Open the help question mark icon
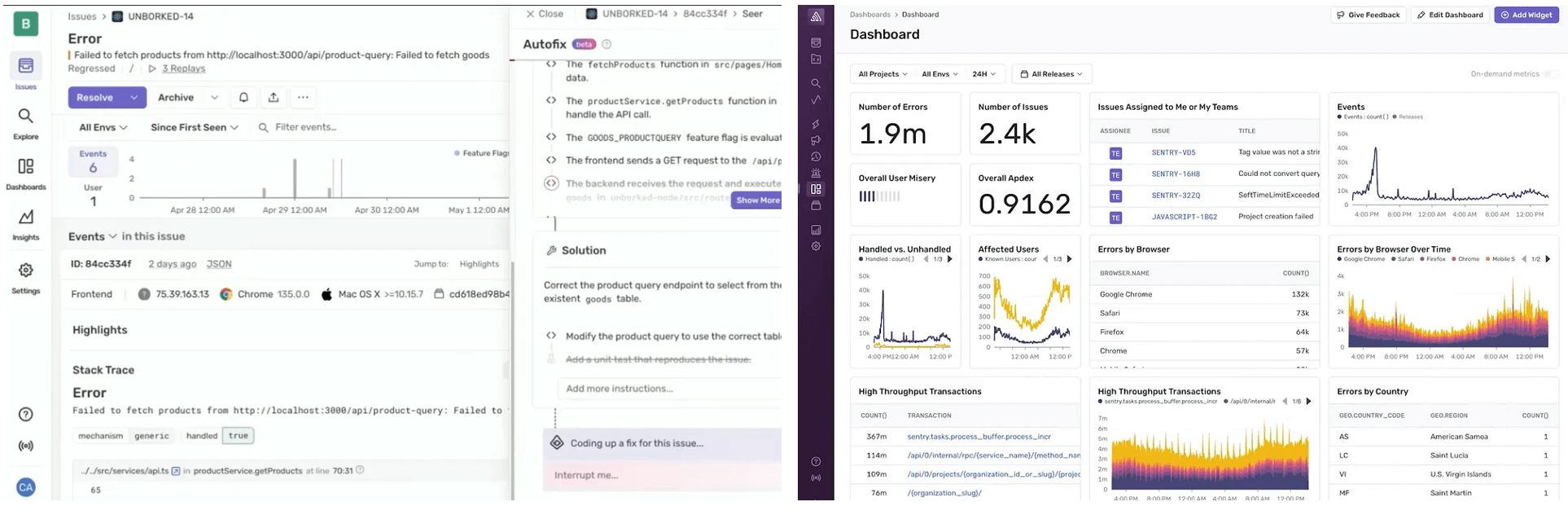The height and width of the screenshot is (515, 1568). click(x=25, y=414)
